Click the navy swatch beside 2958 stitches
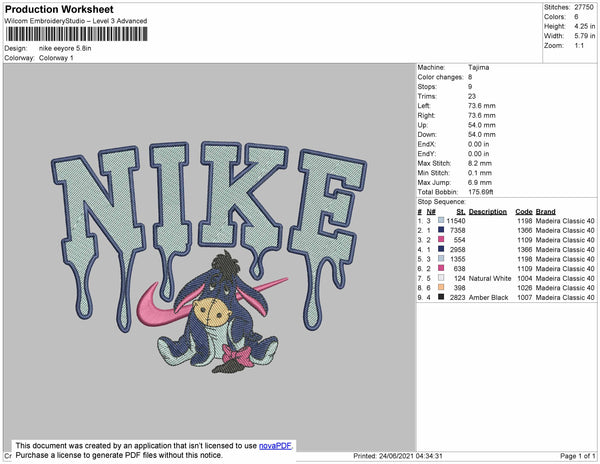600x464 pixels. click(x=441, y=249)
